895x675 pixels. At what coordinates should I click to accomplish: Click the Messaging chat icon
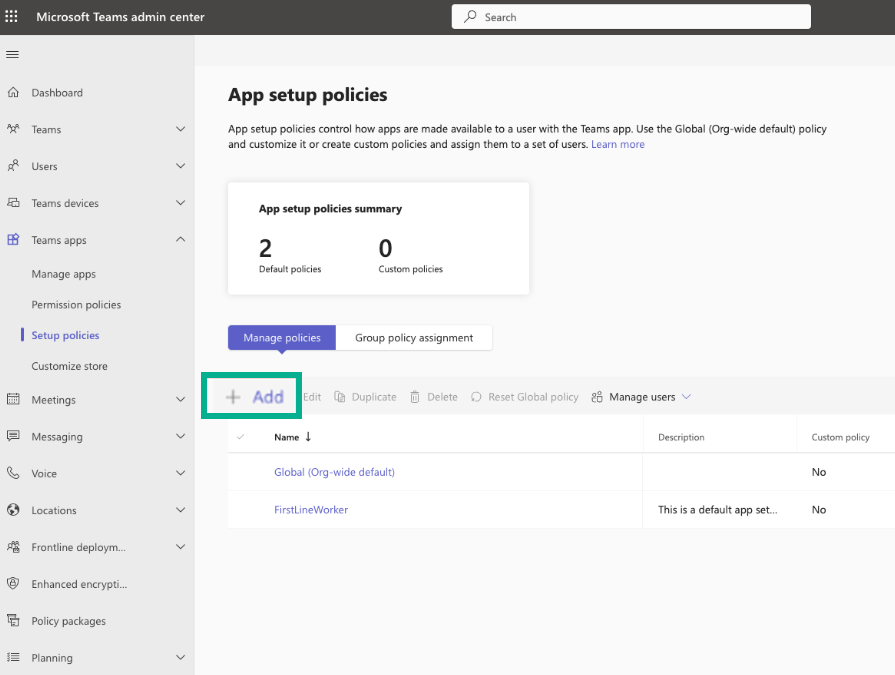click(x=13, y=436)
